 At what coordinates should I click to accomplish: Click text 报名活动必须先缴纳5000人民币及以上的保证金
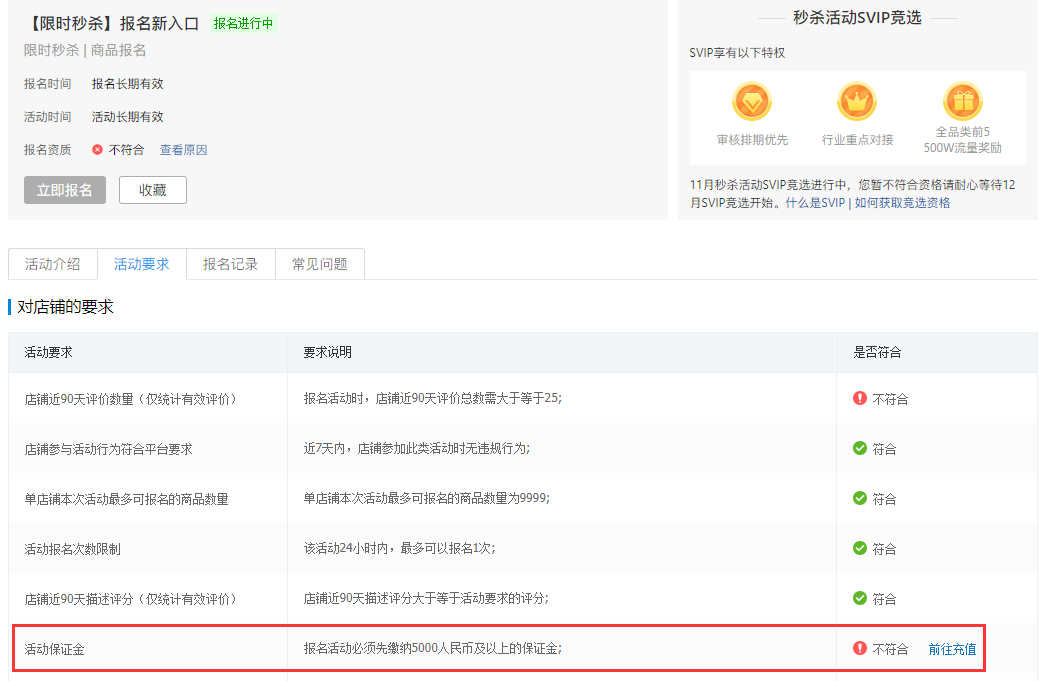(432, 649)
